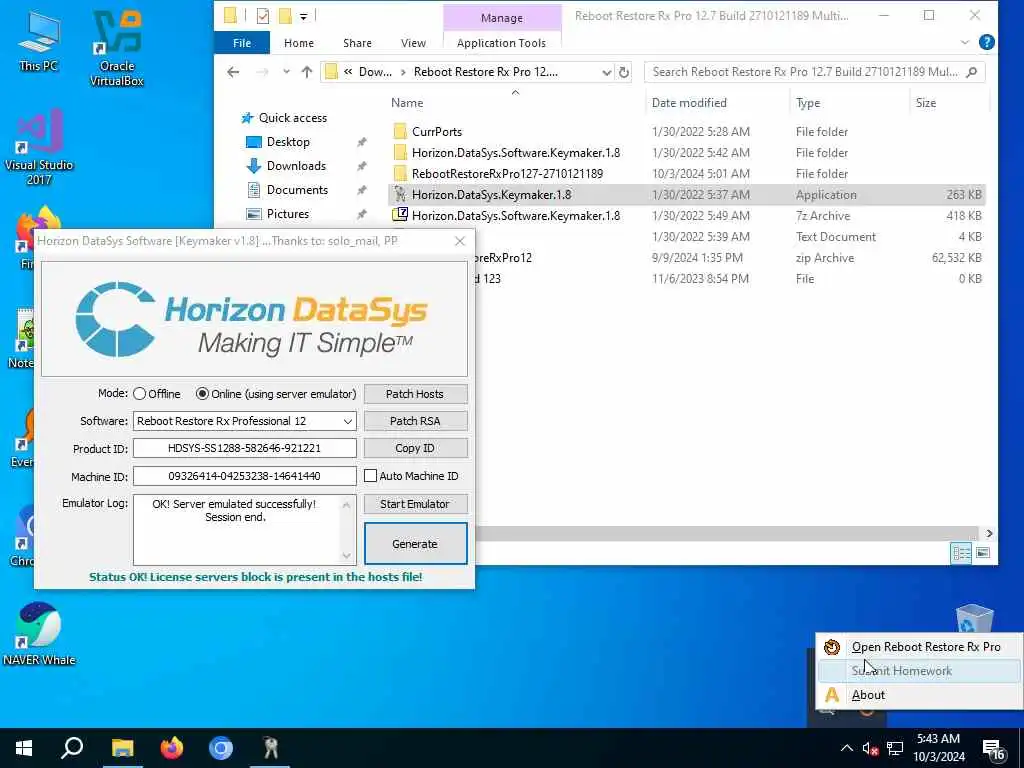This screenshot has width=1024, height=768.
Task: Click the Copy ID button
Action: click(x=415, y=448)
